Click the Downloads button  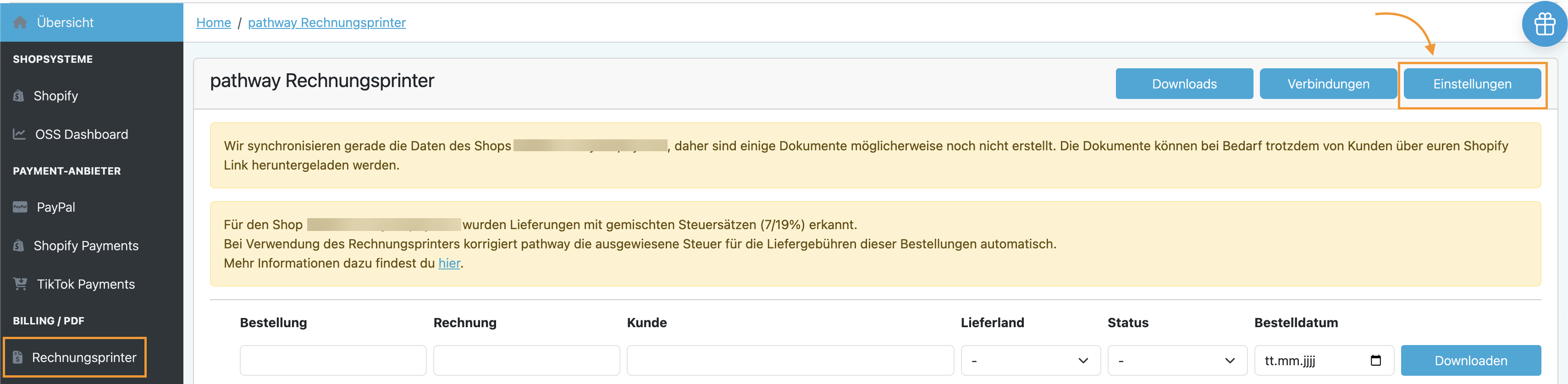[x=1183, y=84]
